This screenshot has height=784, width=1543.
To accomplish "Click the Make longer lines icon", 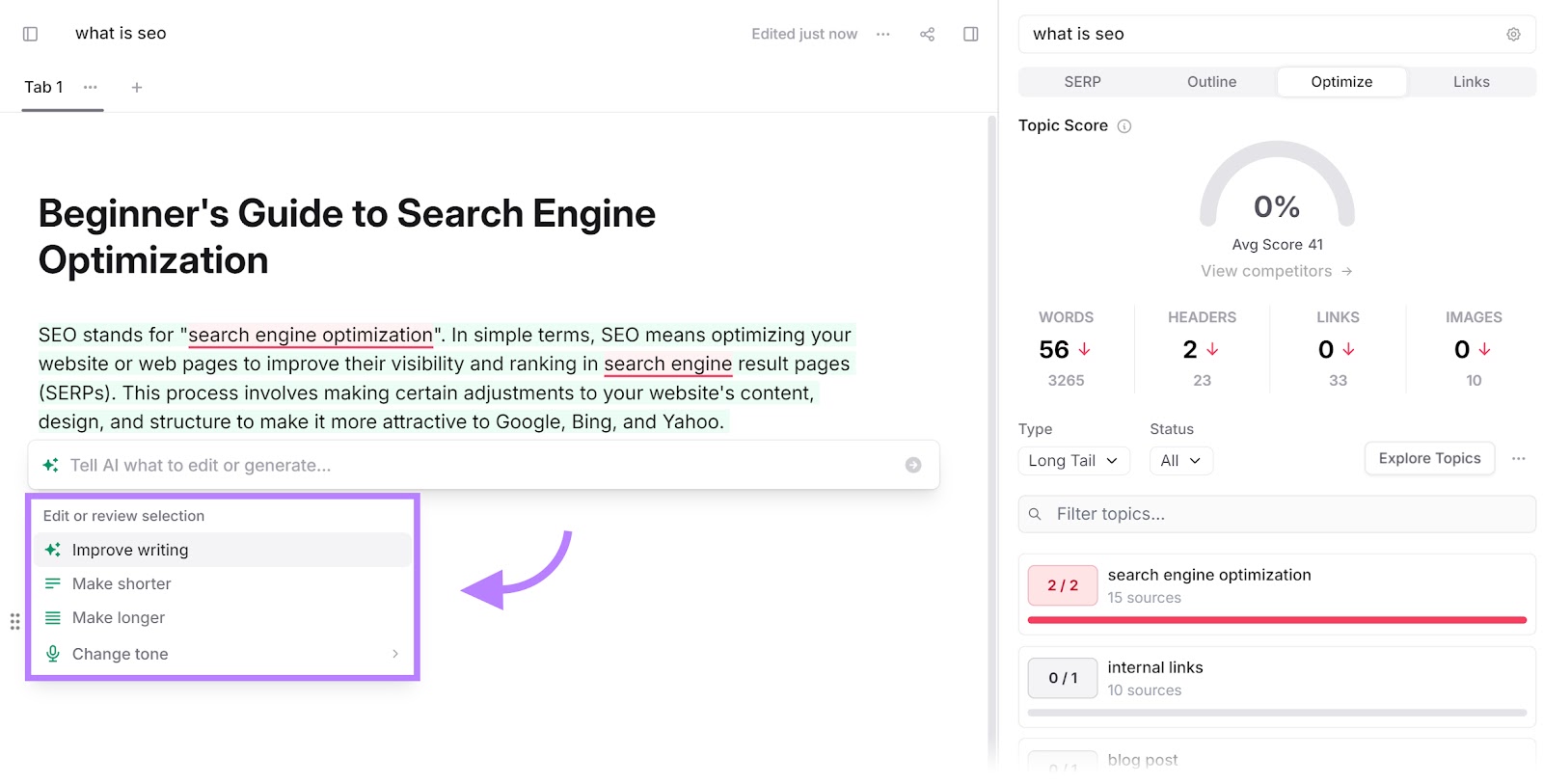I will pyautogui.click(x=53, y=617).
